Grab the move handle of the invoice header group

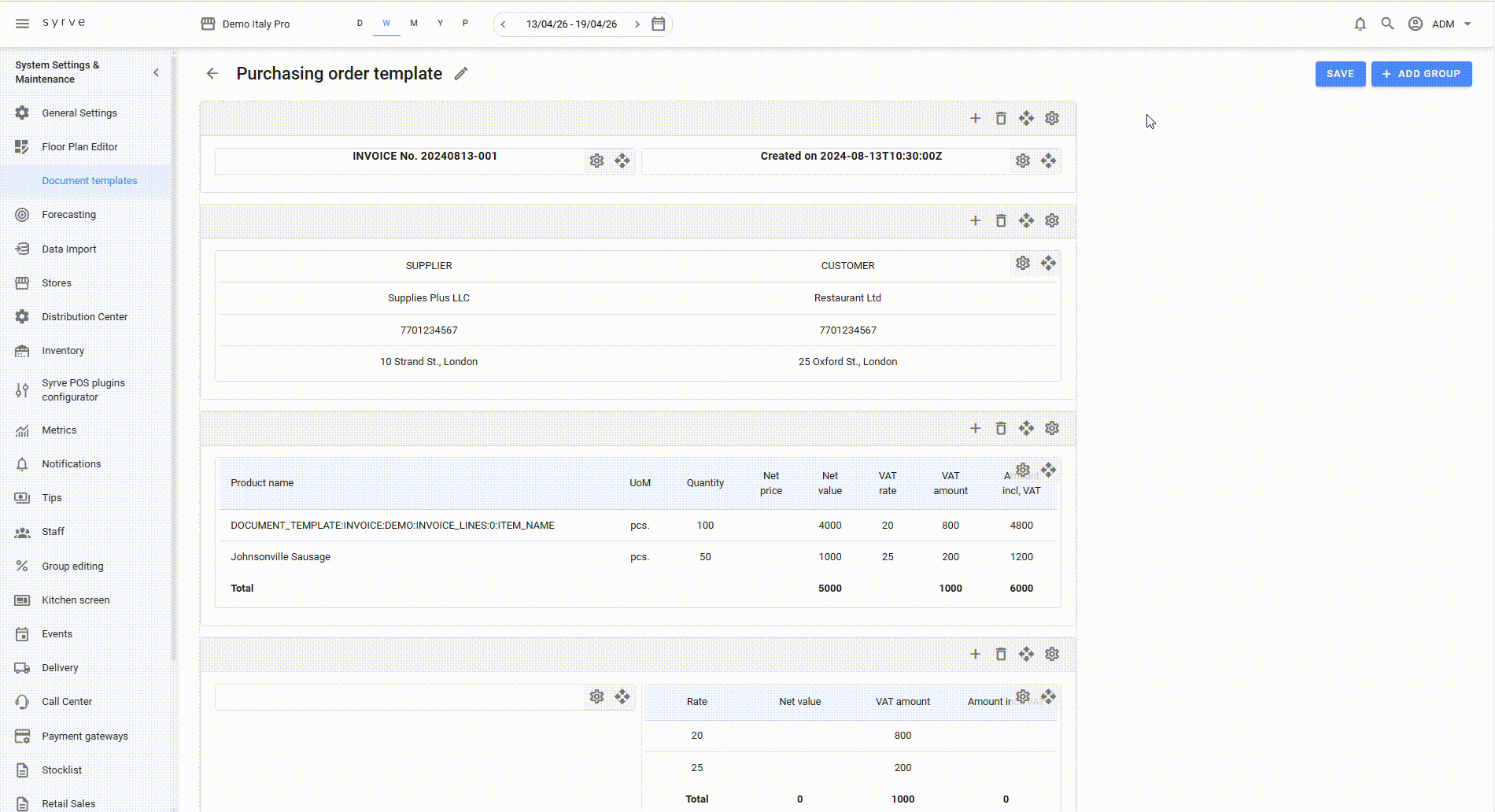1026,118
